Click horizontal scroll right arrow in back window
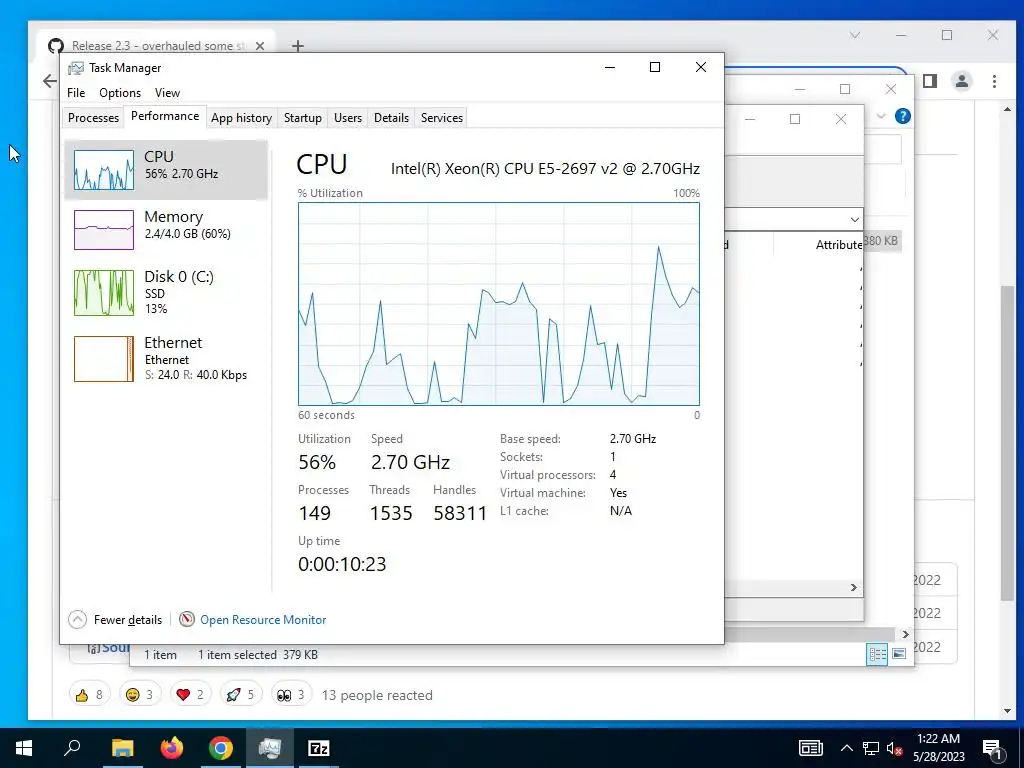Image resolution: width=1024 pixels, height=768 pixels. (905, 634)
